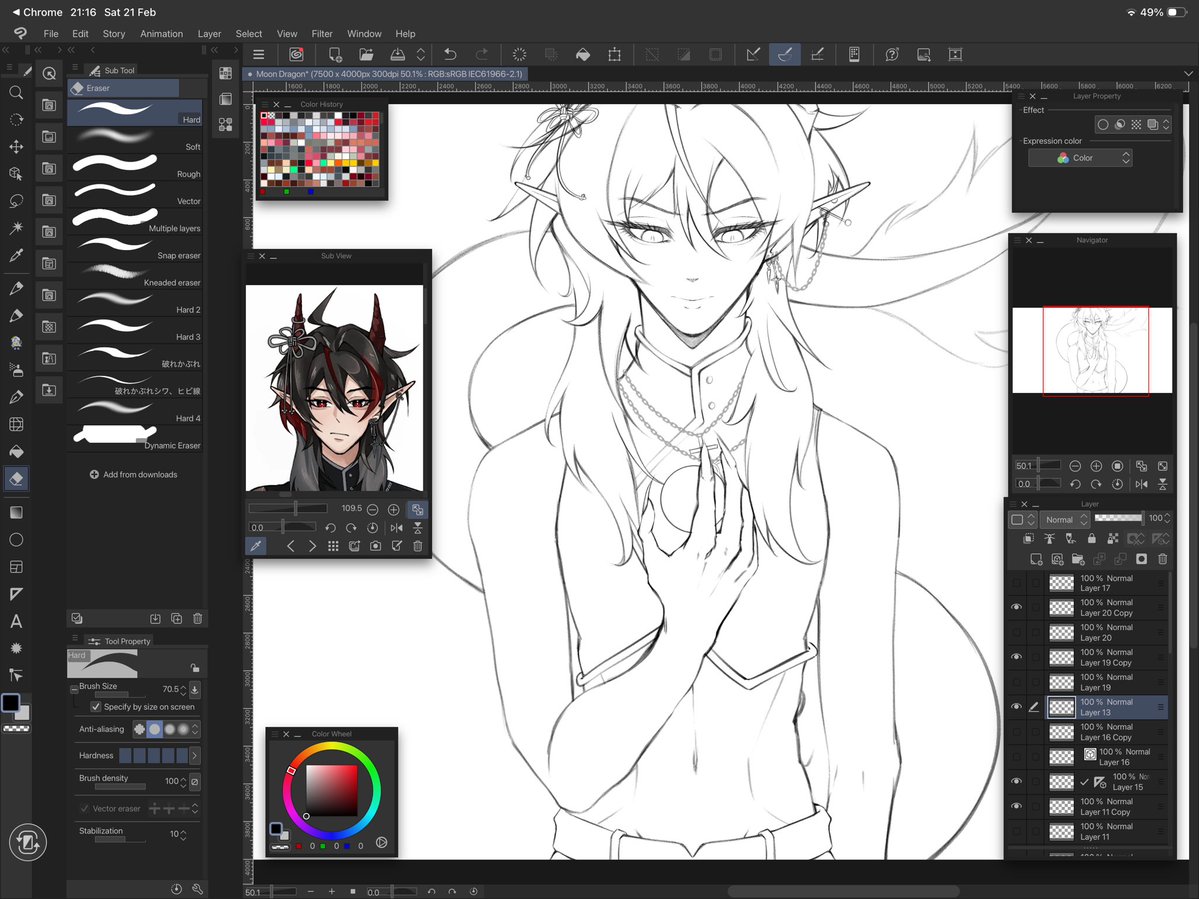Open the Normal blend mode dropdown
The width and height of the screenshot is (1199, 899).
tap(1063, 519)
